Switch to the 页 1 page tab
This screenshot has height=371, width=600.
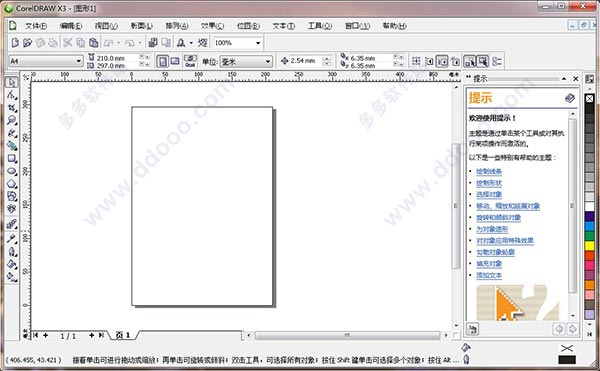pos(123,335)
